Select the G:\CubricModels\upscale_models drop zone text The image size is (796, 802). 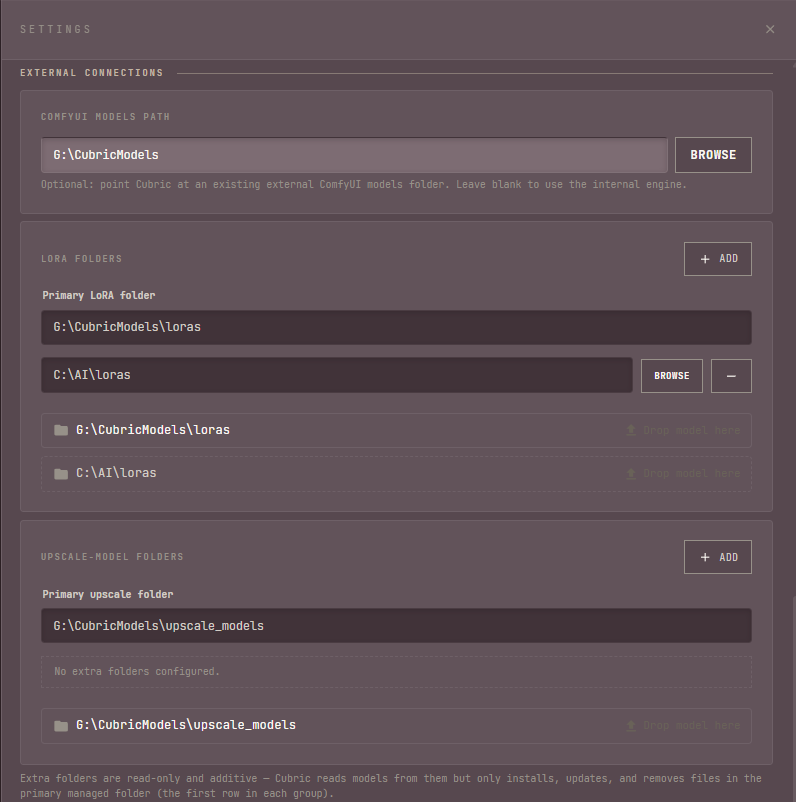[x=186, y=725]
